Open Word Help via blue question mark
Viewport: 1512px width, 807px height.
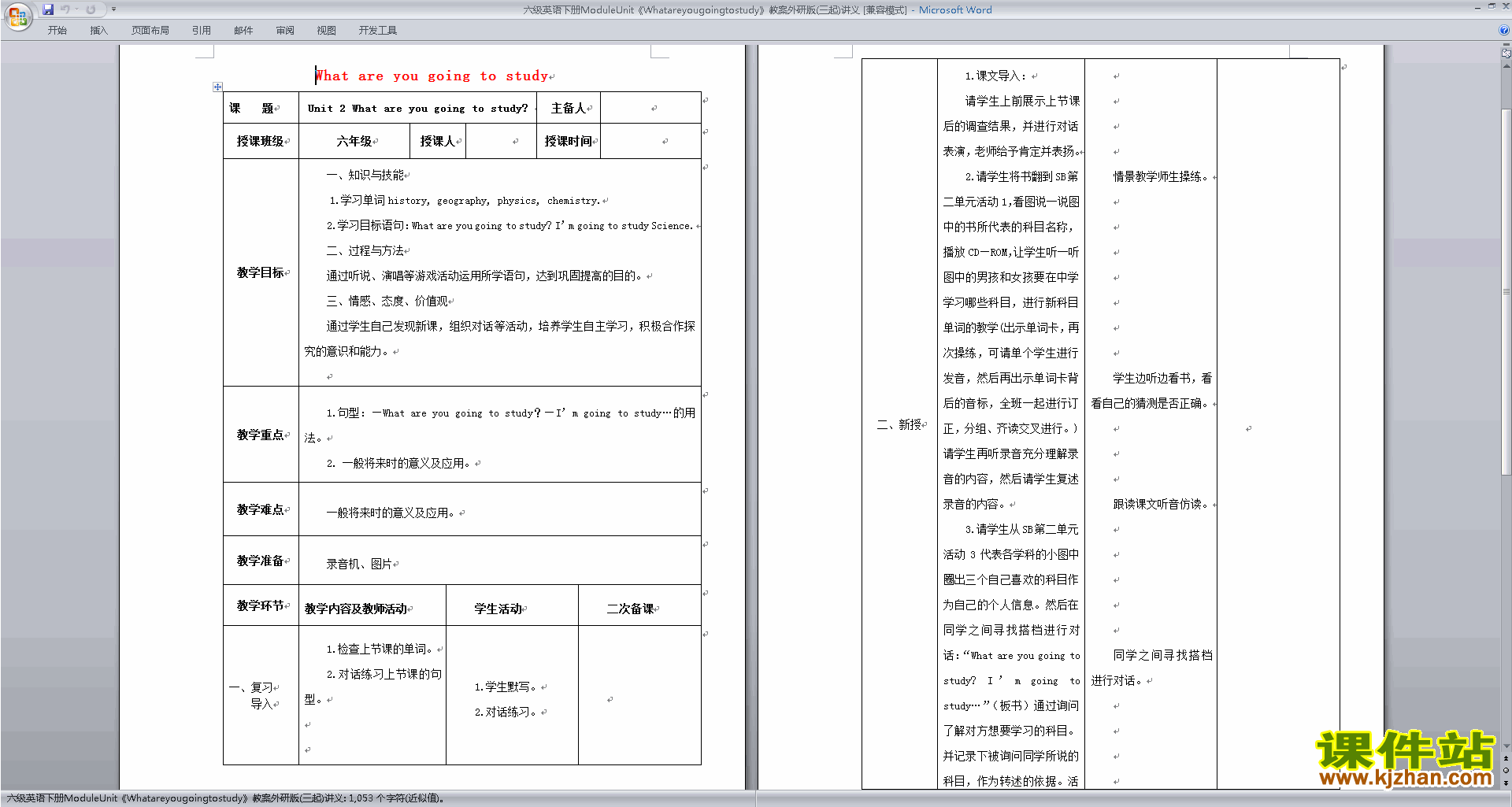(x=1504, y=30)
